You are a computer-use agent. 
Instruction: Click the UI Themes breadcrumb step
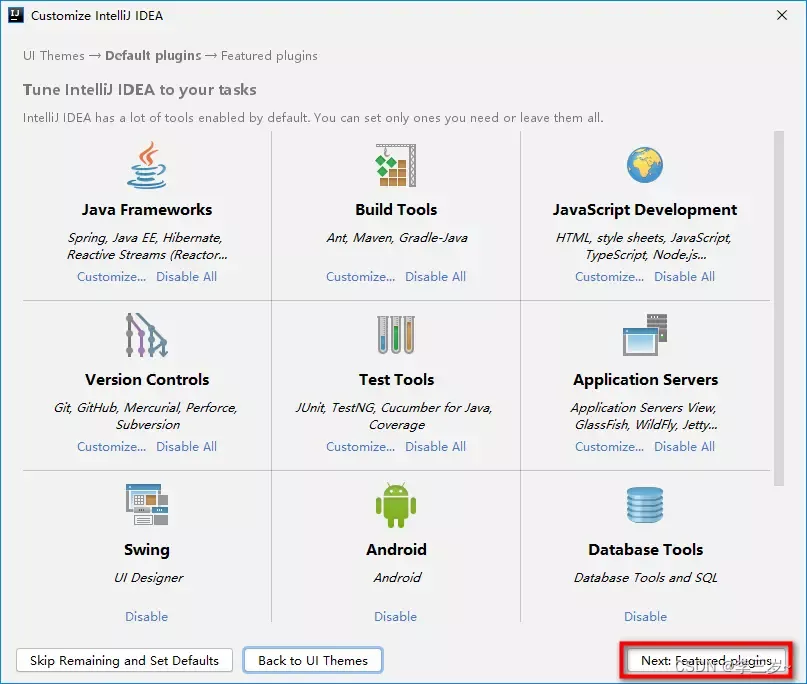[x=54, y=56]
